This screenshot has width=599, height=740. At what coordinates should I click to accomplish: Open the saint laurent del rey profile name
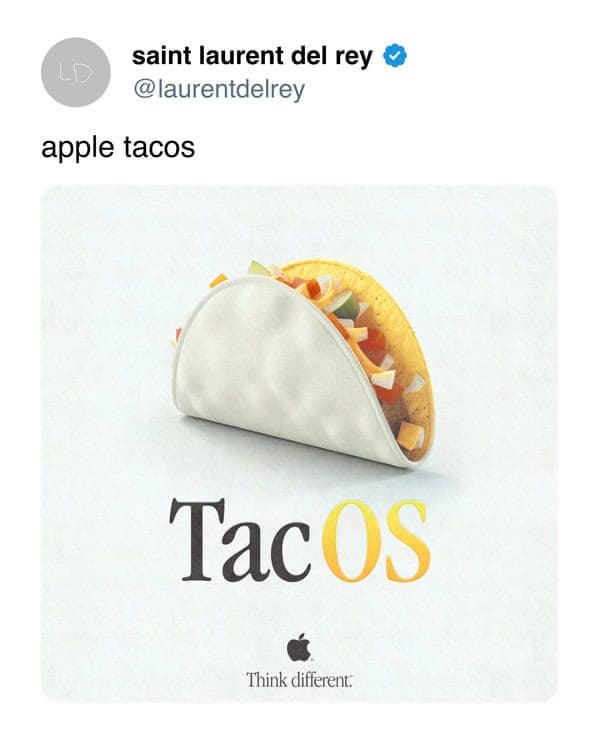pyautogui.click(x=252, y=56)
